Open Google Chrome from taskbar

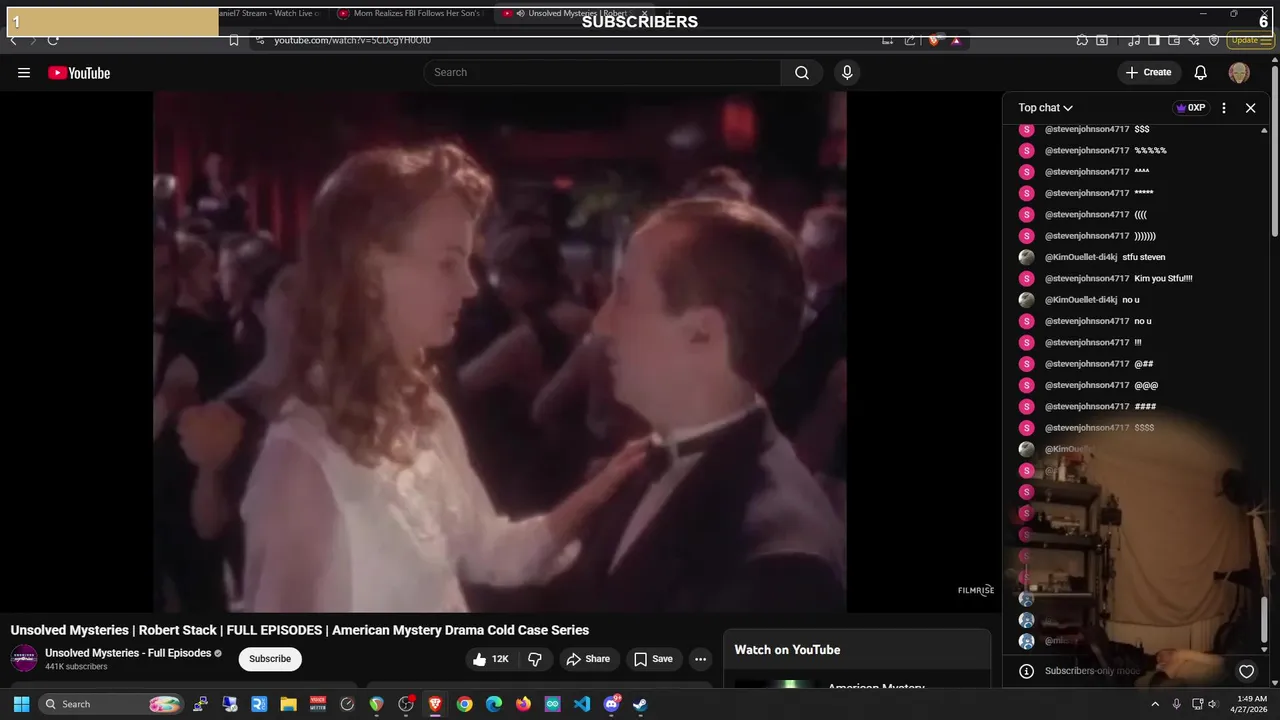[464, 704]
